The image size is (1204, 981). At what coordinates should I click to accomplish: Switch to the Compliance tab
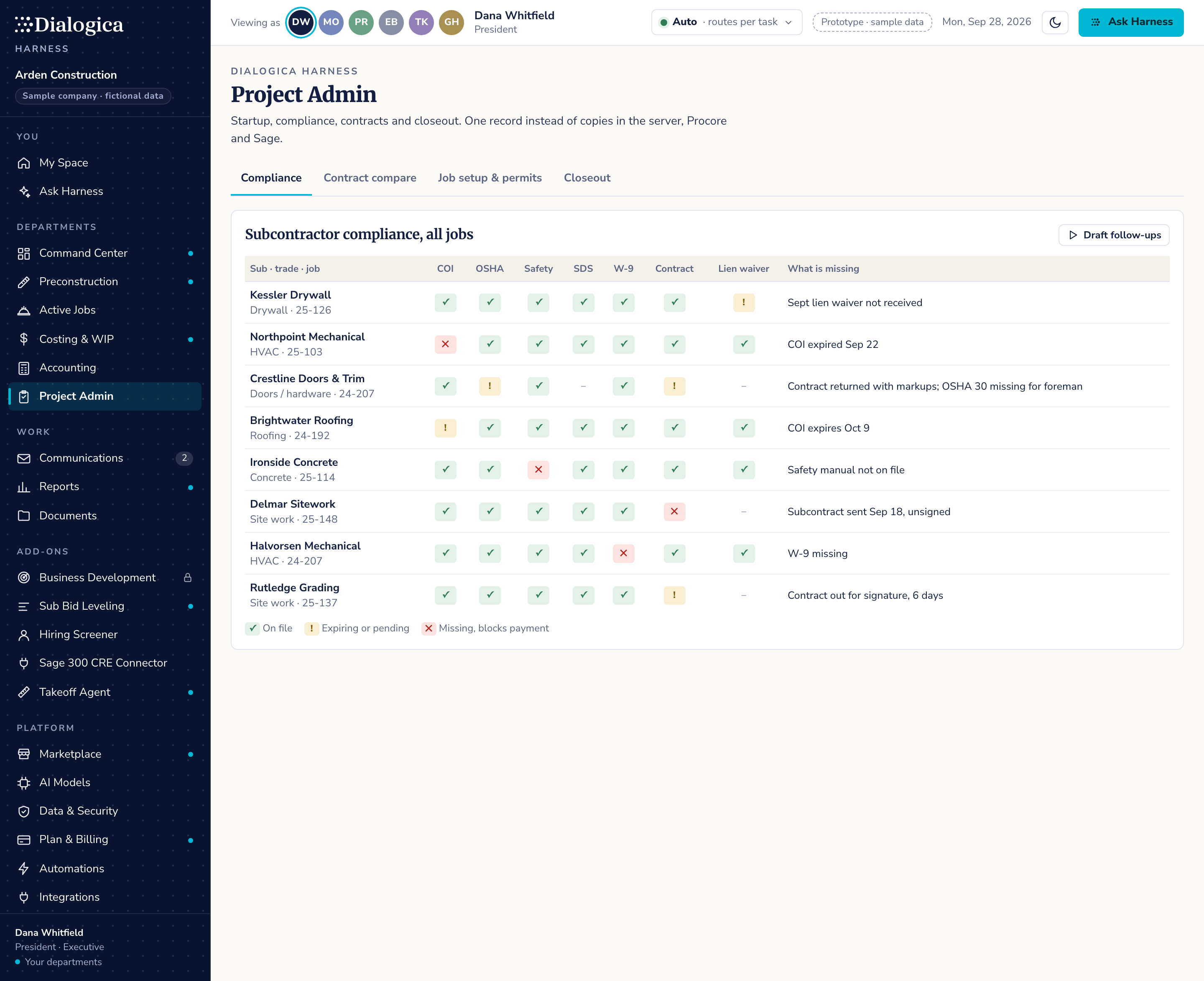(271, 178)
